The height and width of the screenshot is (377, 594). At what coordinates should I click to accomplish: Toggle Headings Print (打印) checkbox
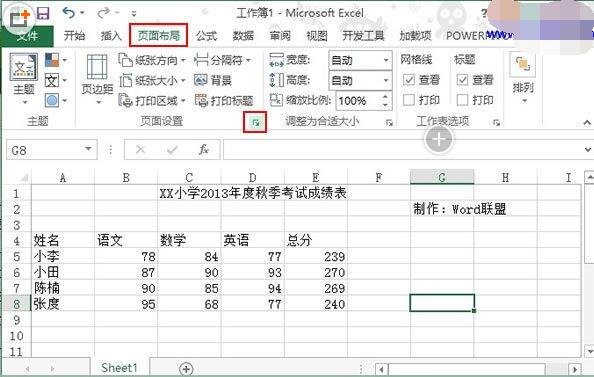pos(462,100)
